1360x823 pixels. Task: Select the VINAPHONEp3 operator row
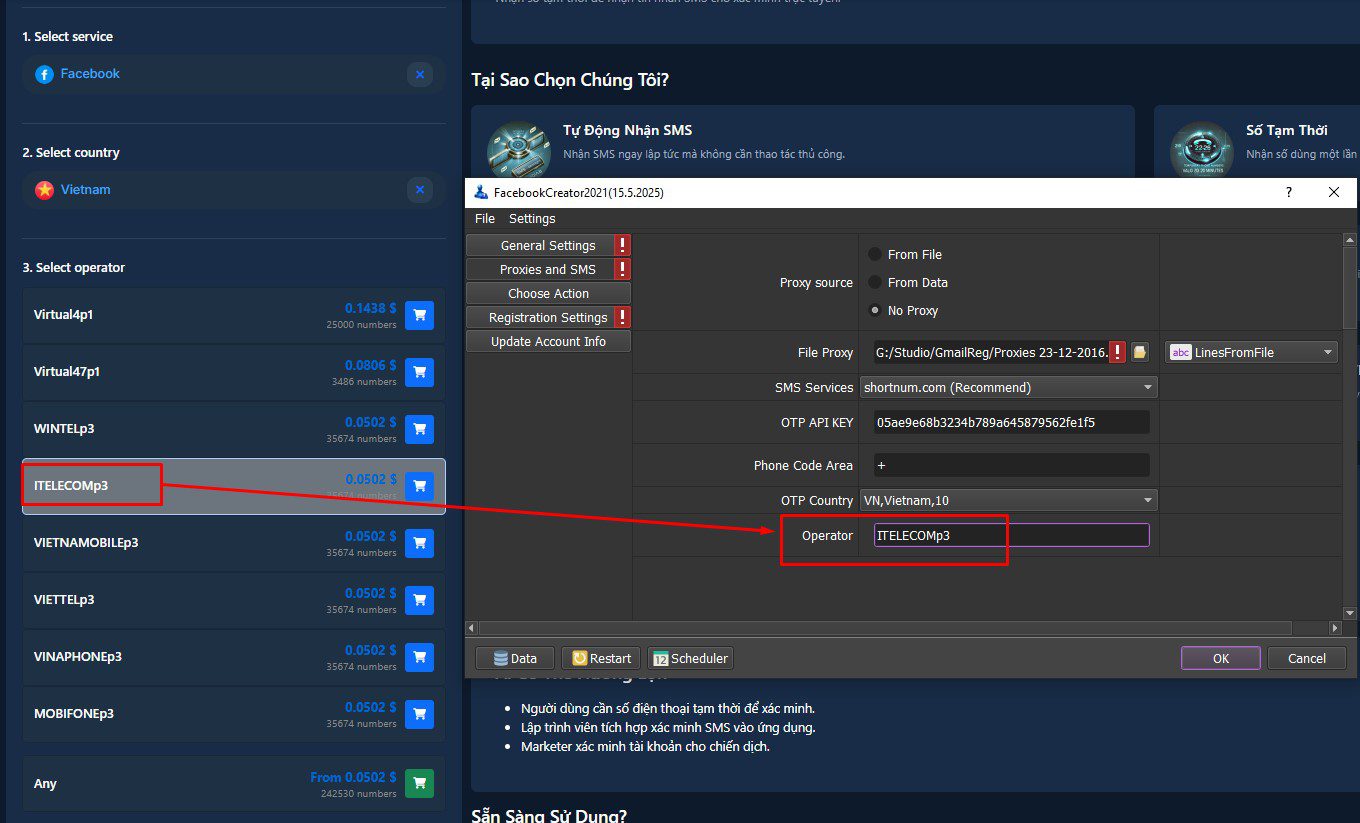pyautogui.click(x=234, y=657)
